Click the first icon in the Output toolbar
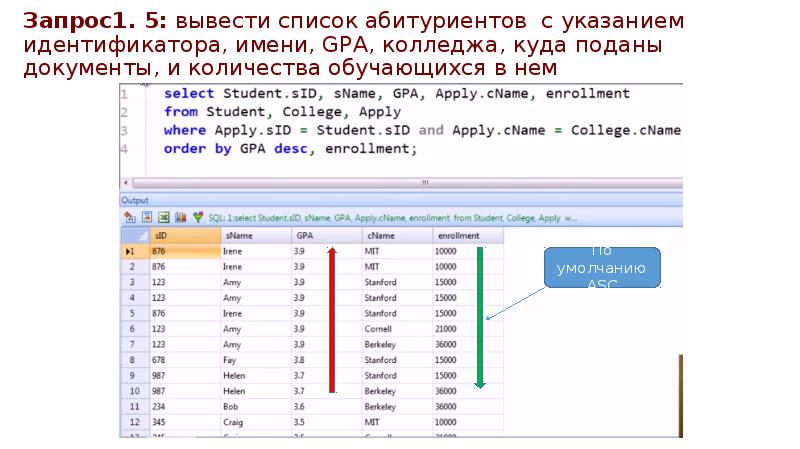The height and width of the screenshot is (449, 800). click(x=130, y=217)
